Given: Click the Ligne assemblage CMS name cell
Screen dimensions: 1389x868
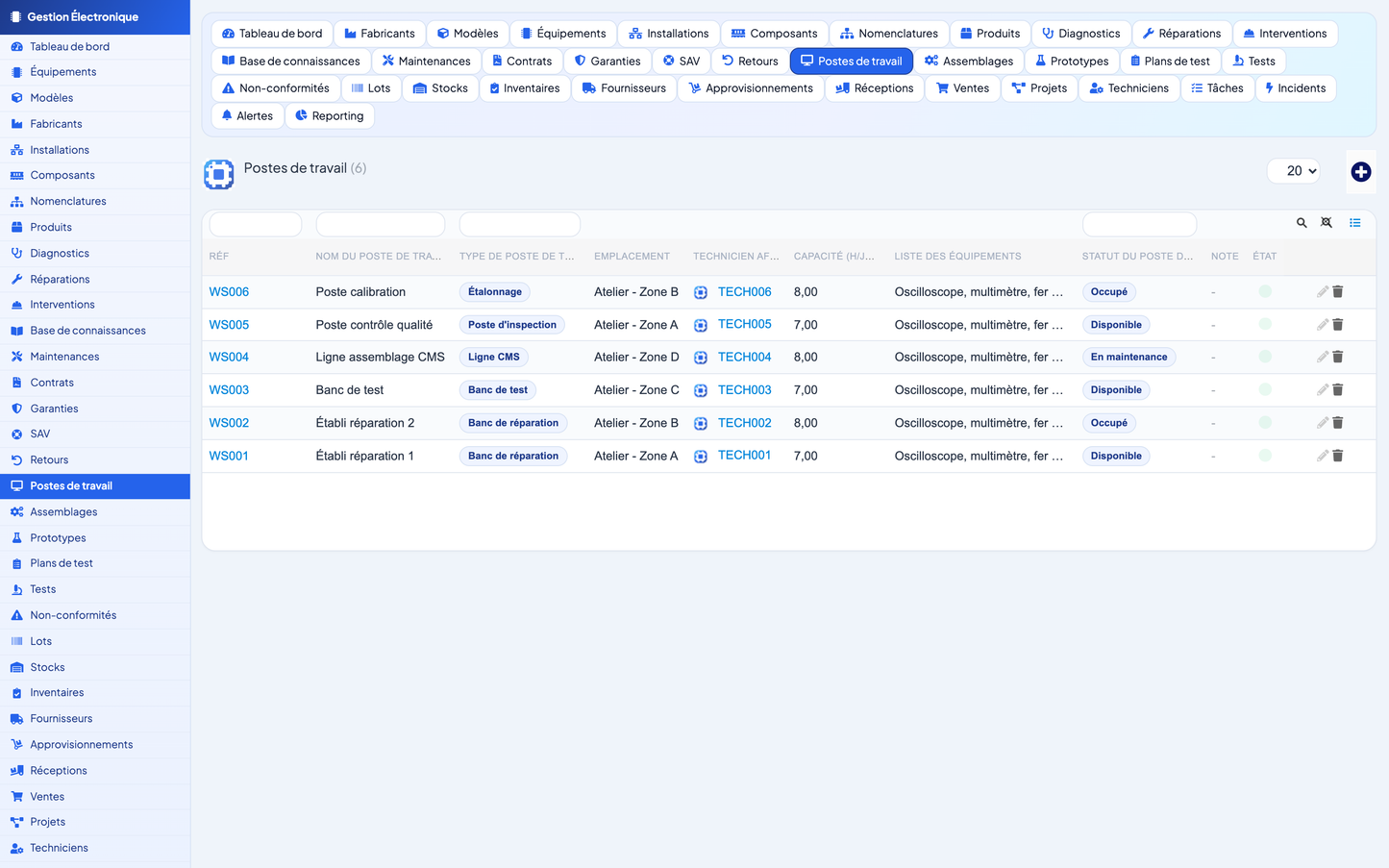Looking at the screenshot, I should [x=380, y=358].
